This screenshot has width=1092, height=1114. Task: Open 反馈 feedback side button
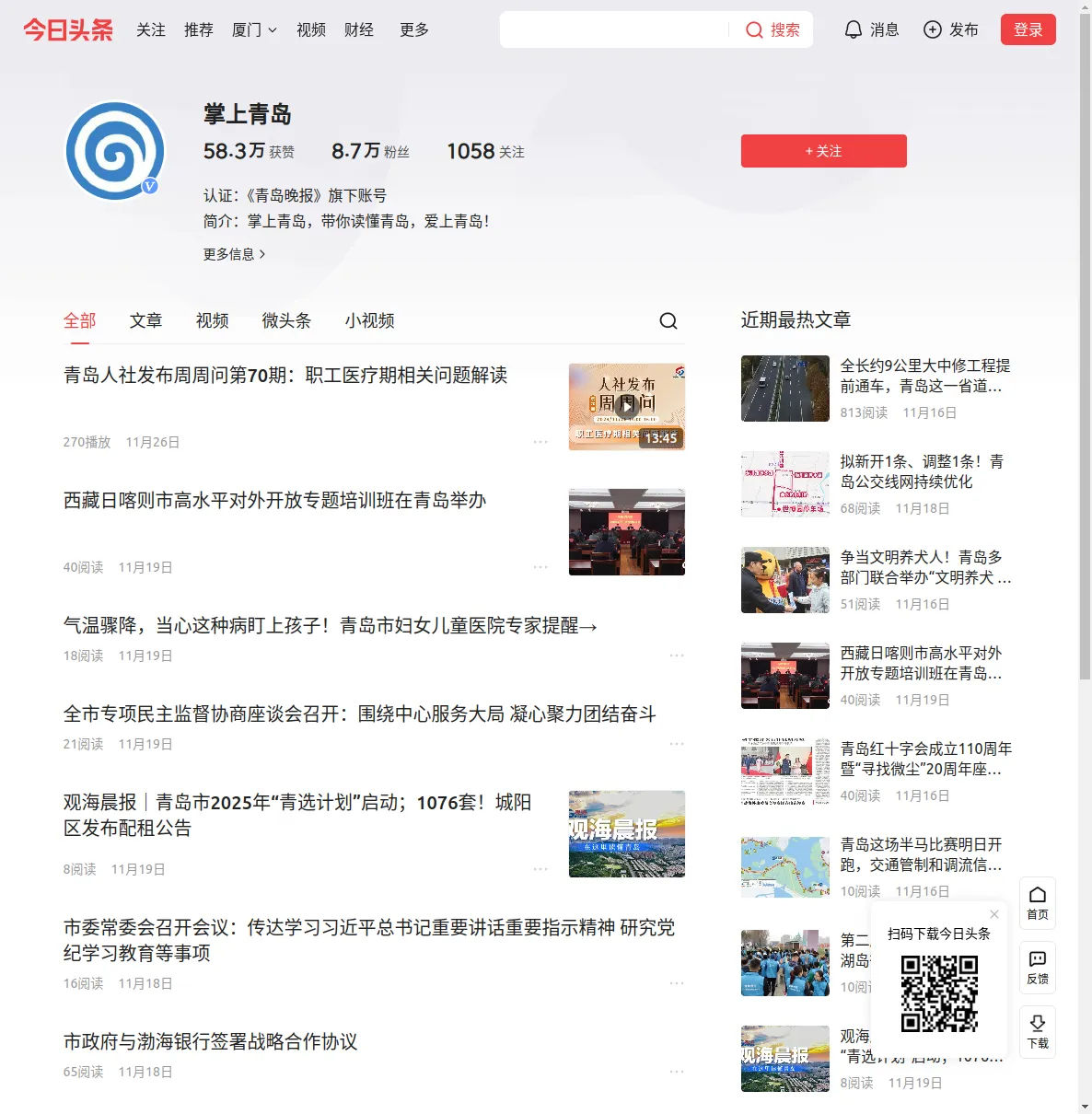pos(1038,968)
